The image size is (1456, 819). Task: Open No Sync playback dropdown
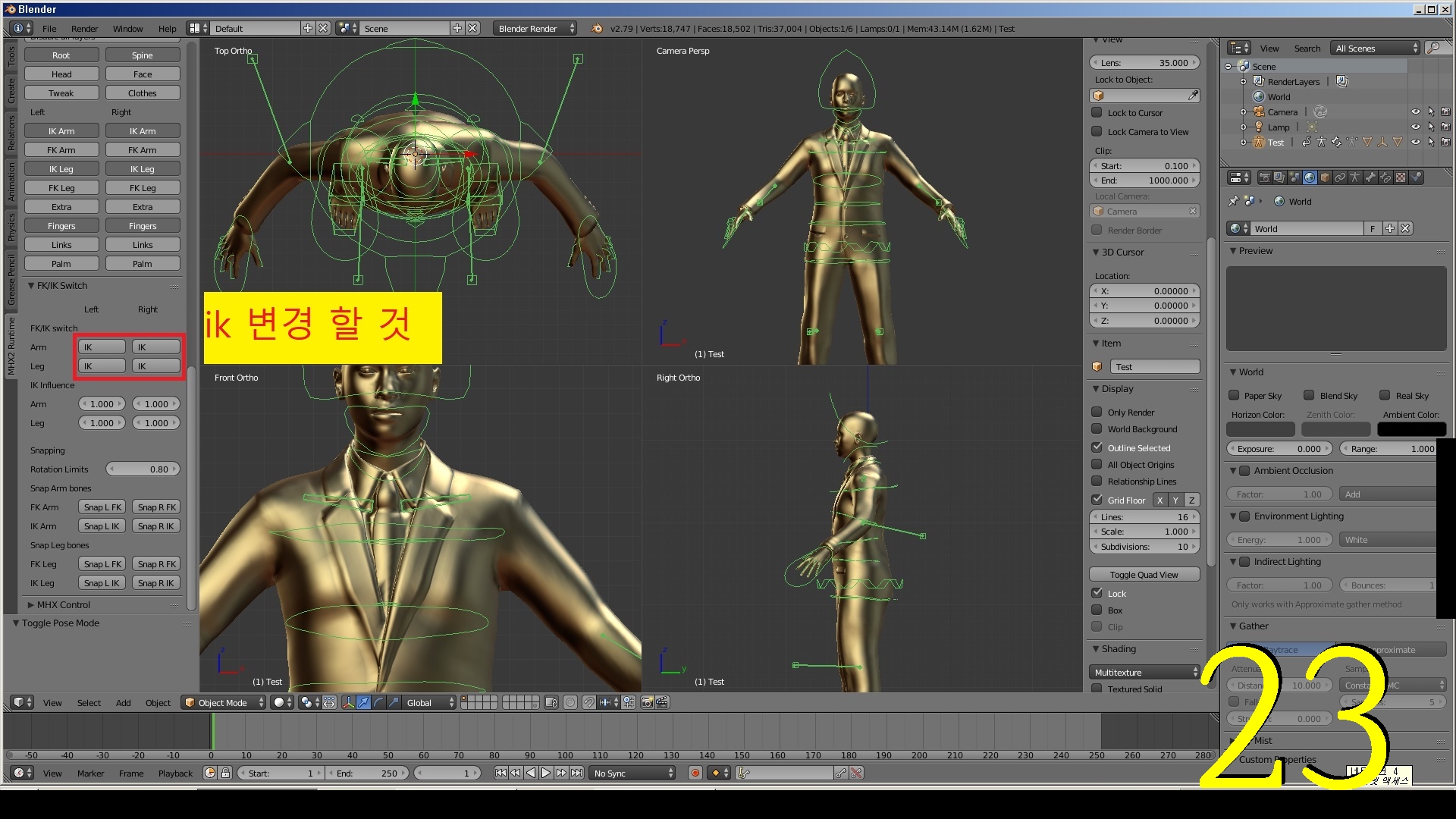[x=633, y=773]
